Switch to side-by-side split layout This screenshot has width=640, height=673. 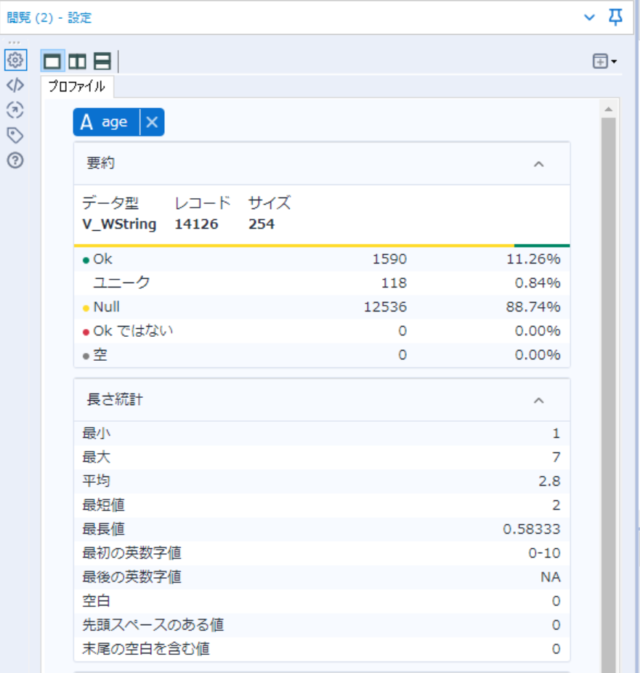tap(77, 61)
